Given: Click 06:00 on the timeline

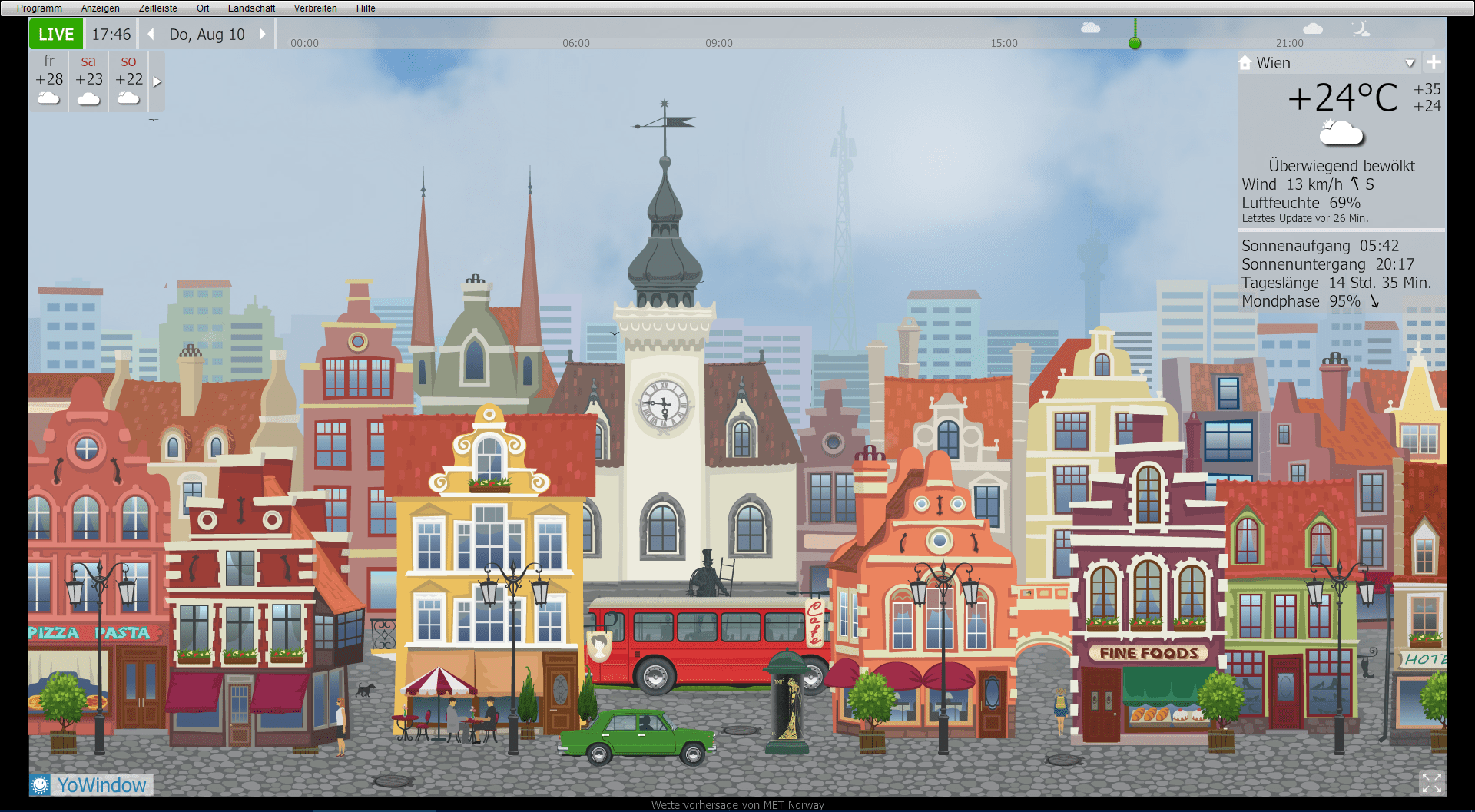Looking at the screenshot, I should (x=576, y=43).
